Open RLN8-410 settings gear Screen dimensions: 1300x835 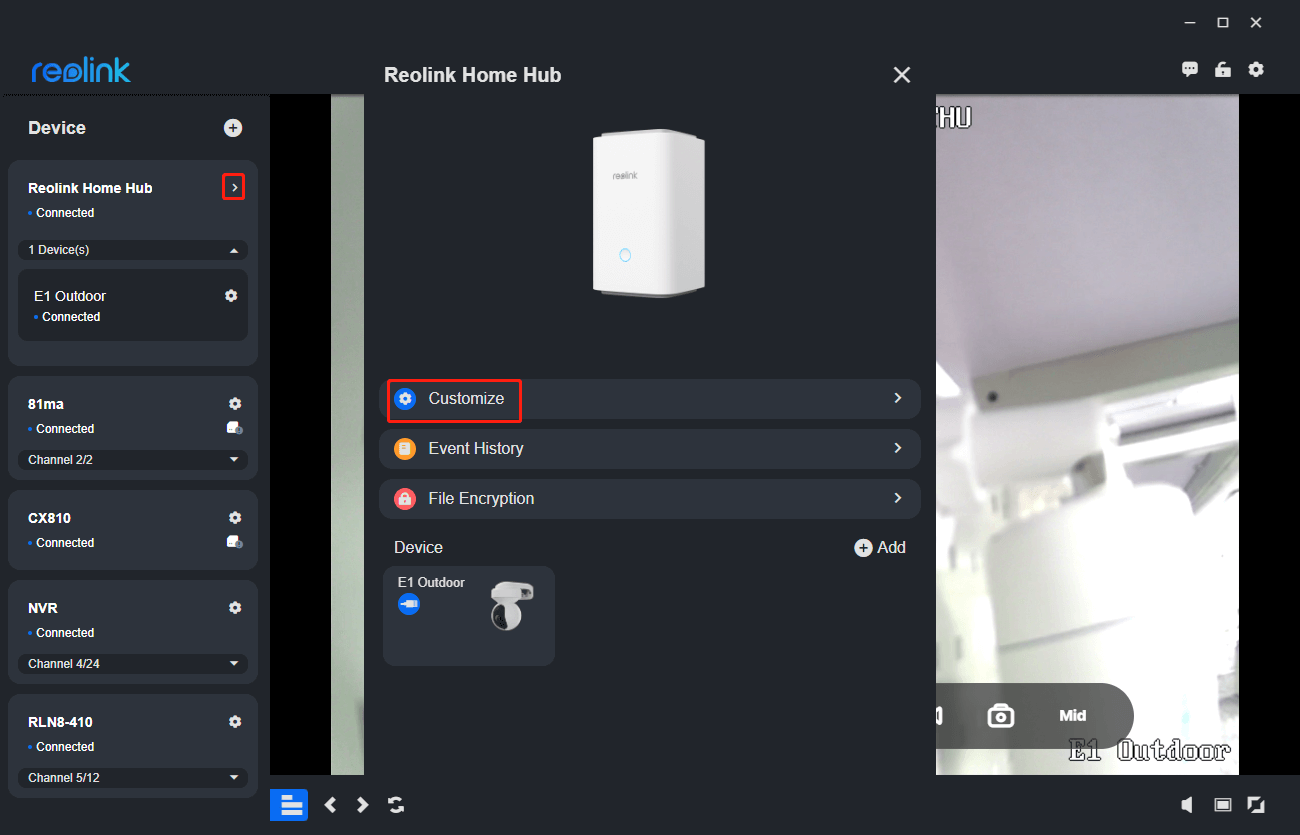point(235,722)
